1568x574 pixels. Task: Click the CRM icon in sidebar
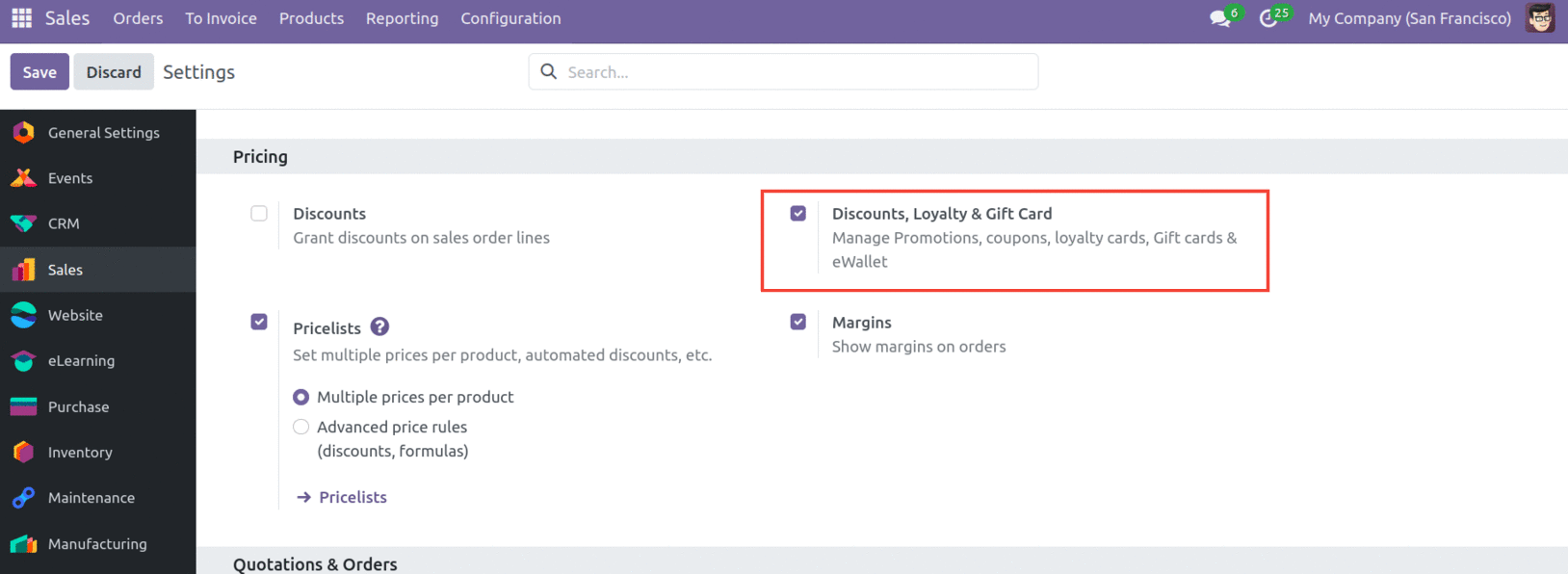click(24, 223)
